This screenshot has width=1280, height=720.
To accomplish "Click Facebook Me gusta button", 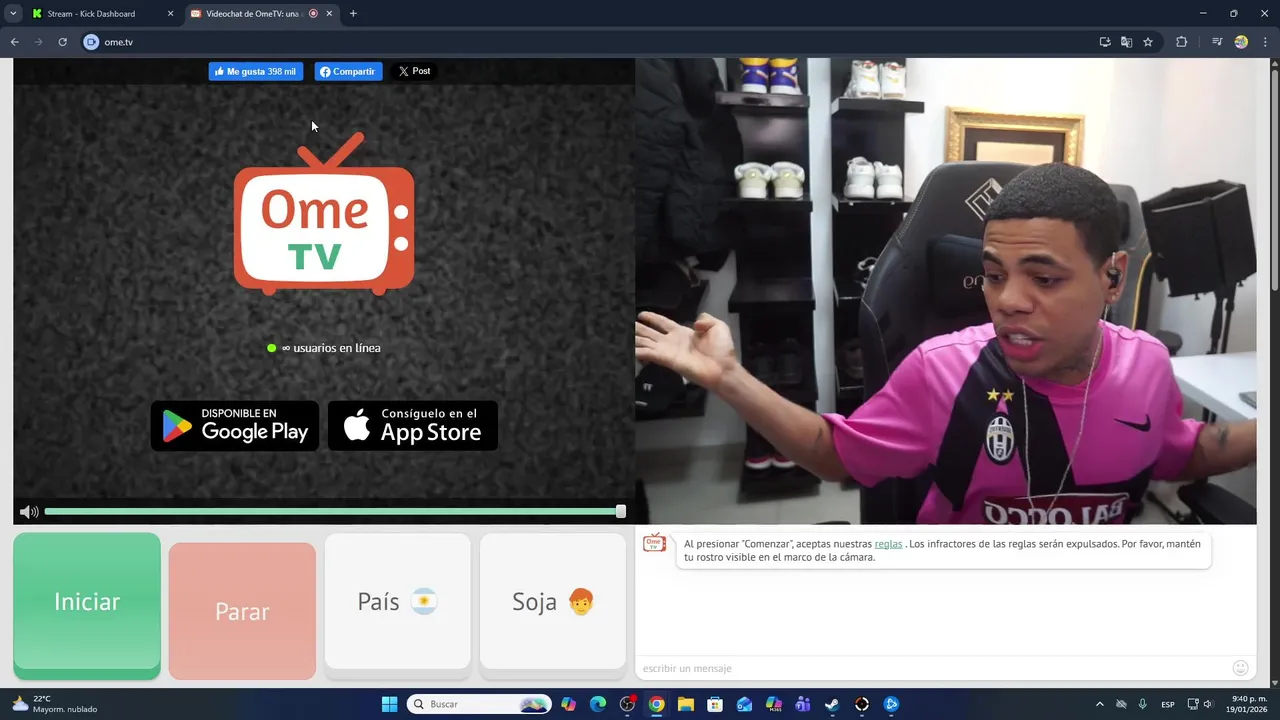I will [256, 71].
